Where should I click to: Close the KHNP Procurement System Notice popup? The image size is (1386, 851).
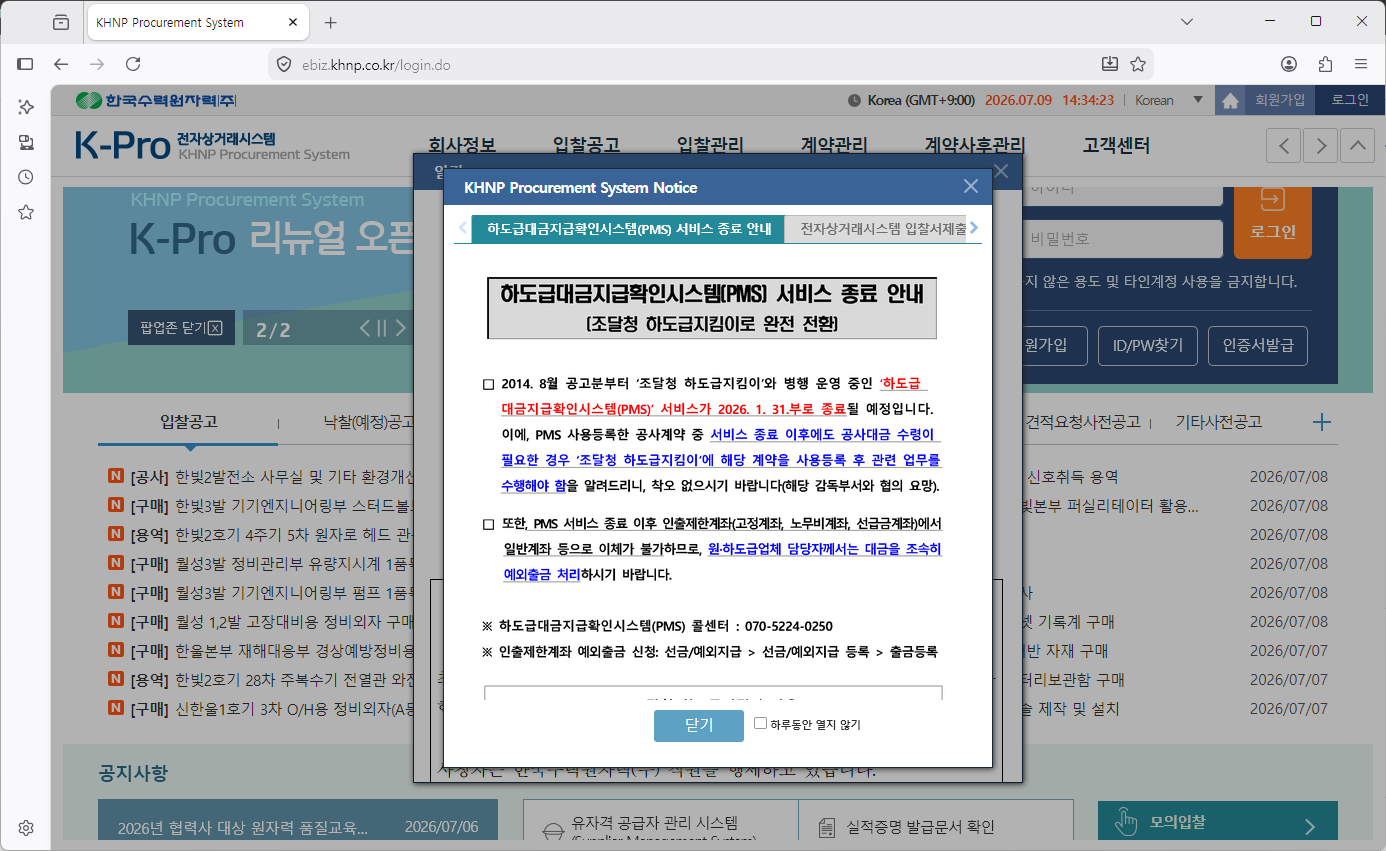point(970,187)
